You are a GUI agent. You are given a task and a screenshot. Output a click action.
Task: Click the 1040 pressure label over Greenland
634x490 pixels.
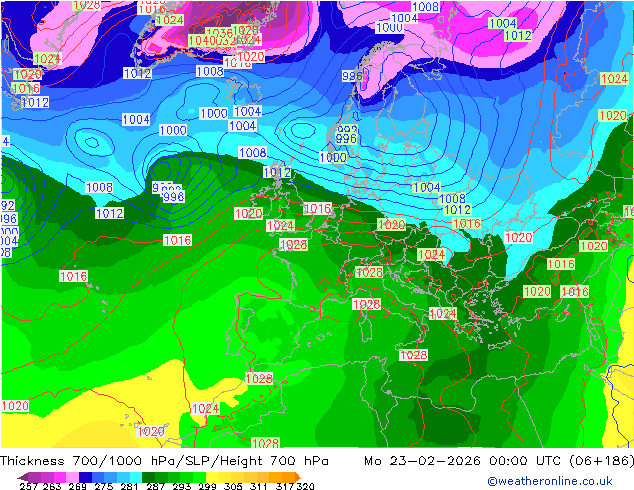click(x=201, y=40)
